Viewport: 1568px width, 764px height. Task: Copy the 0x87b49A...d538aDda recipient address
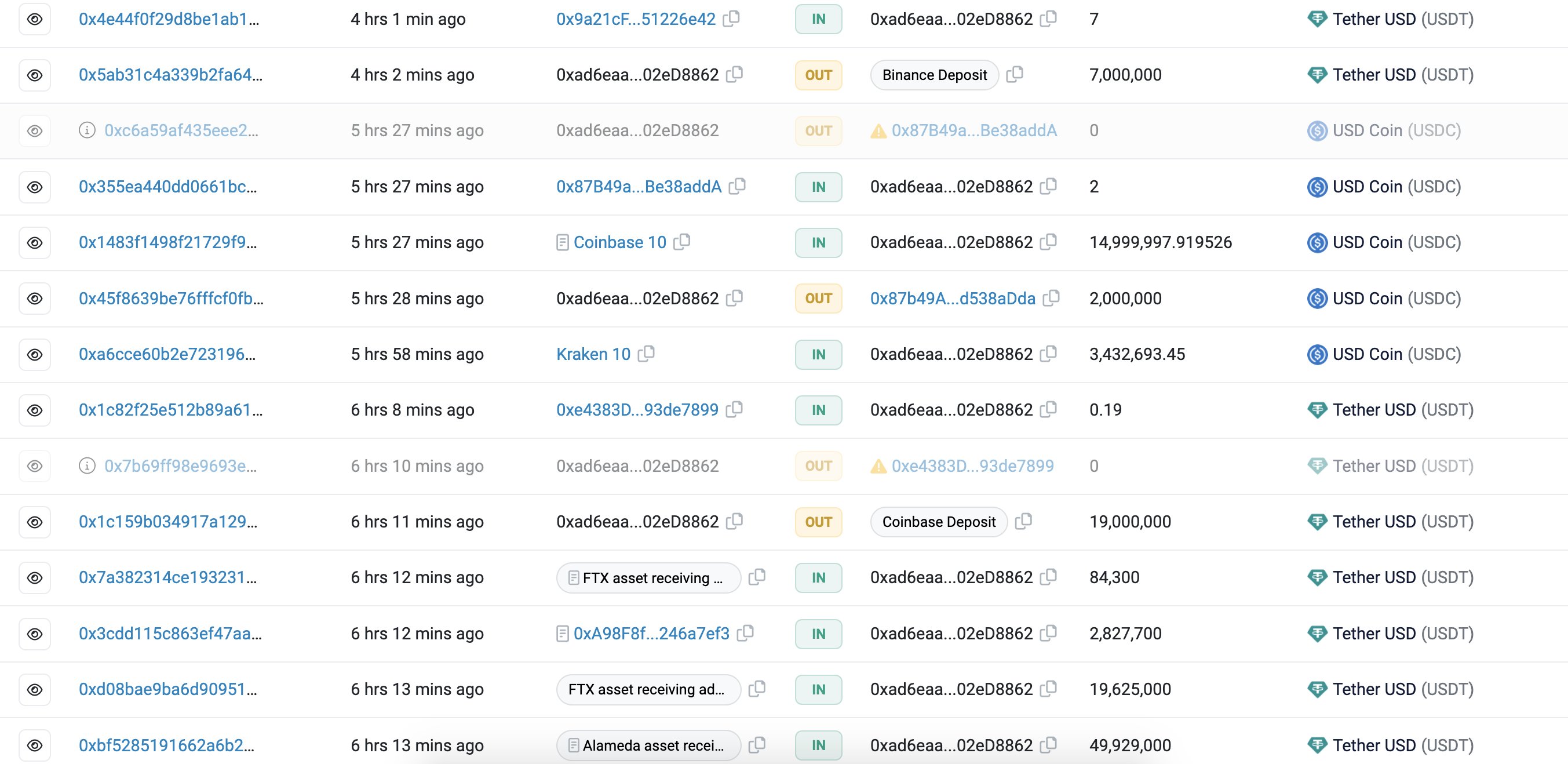(x=1051, y=298)
